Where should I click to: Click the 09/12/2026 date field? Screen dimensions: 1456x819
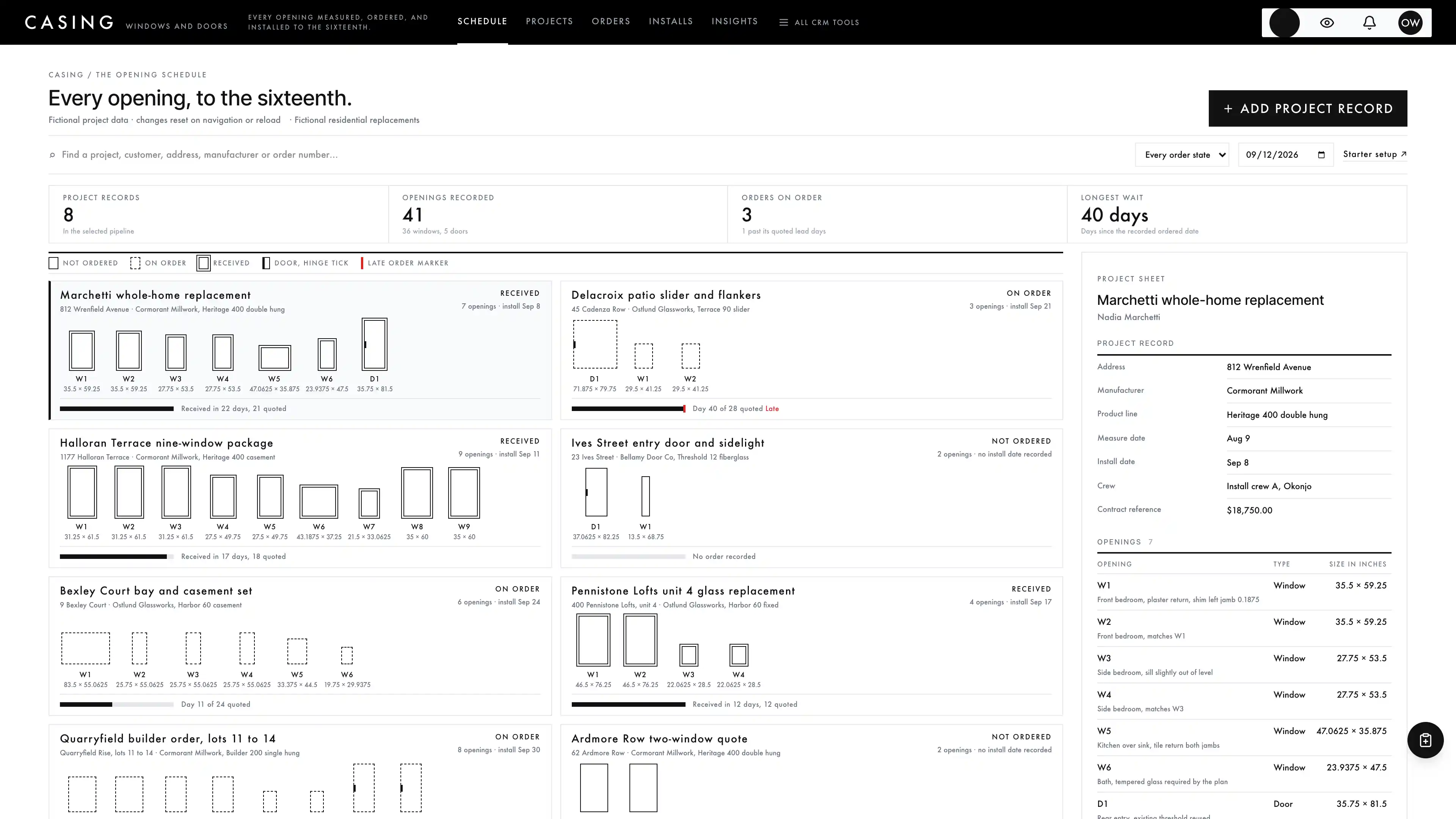1285,155
